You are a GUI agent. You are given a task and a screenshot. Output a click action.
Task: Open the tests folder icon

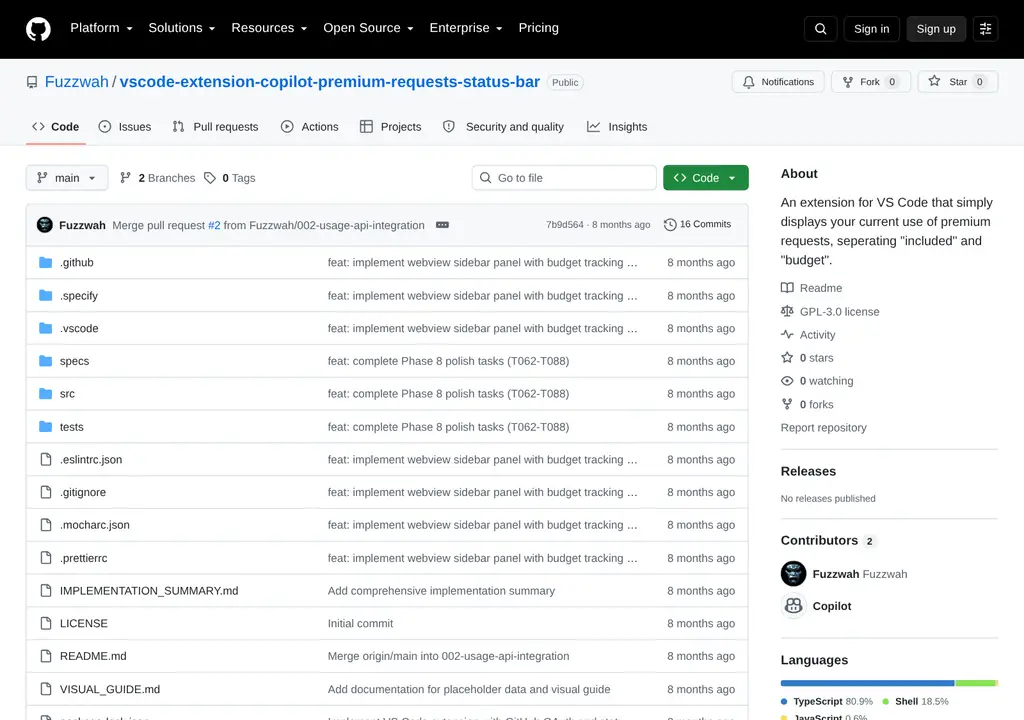pyautogui.click(x=46, y=427)
